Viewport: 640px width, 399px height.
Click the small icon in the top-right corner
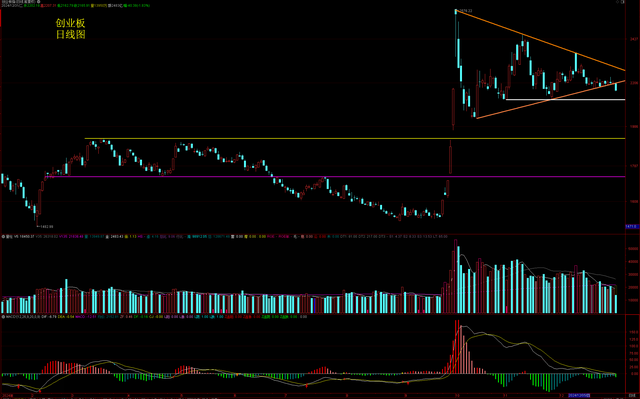(622, 2)
